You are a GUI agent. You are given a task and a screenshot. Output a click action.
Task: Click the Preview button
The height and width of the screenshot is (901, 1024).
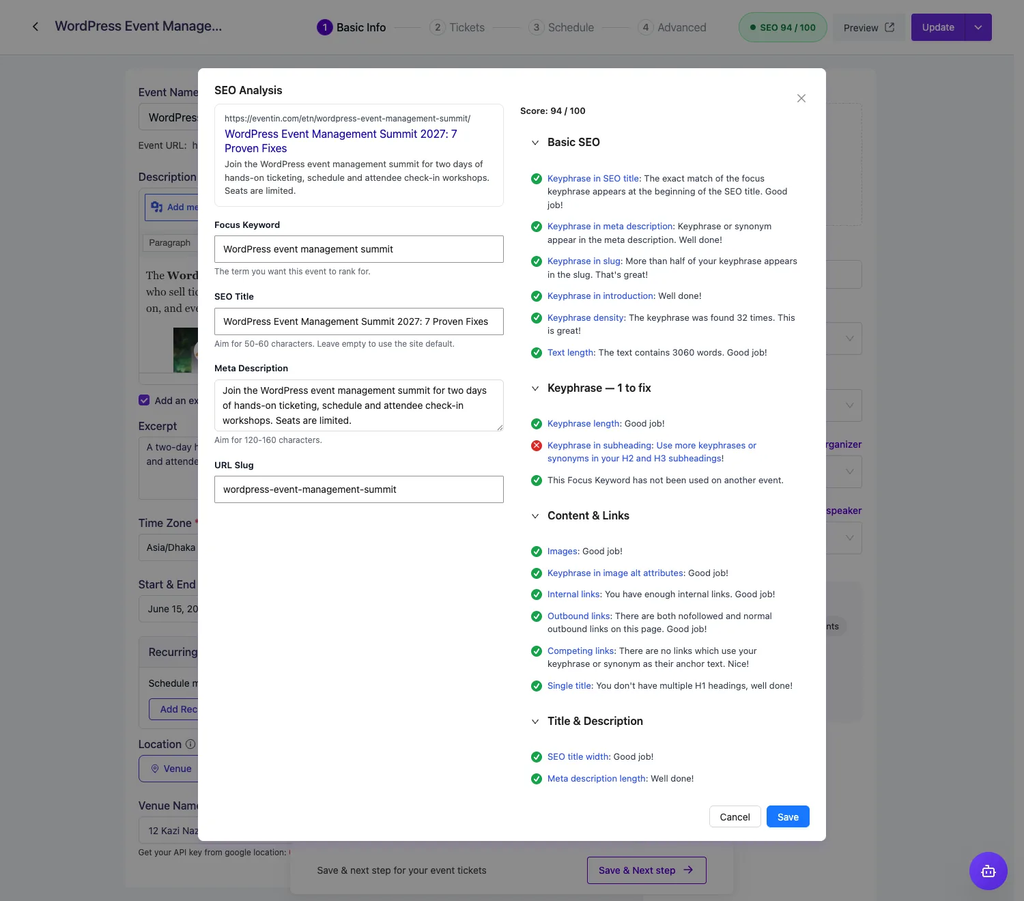[869, 27]
